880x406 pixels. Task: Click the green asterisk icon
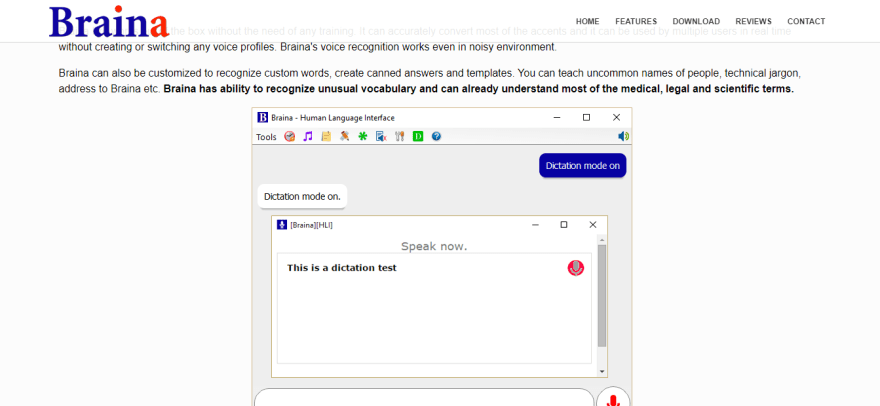pyautogui.click(x=363, y=136)
